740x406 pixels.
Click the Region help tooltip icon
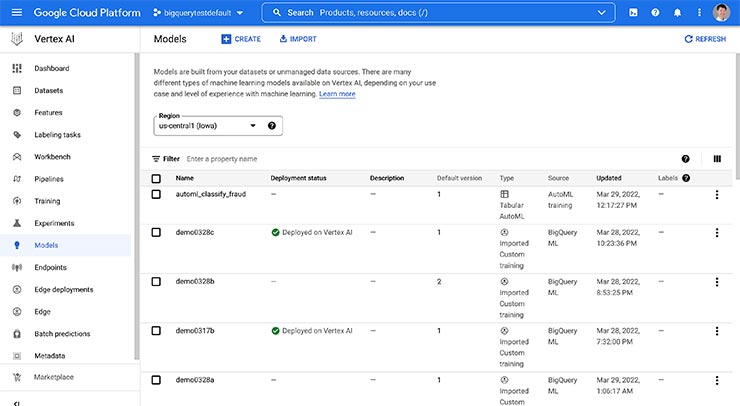click(272, 126)
